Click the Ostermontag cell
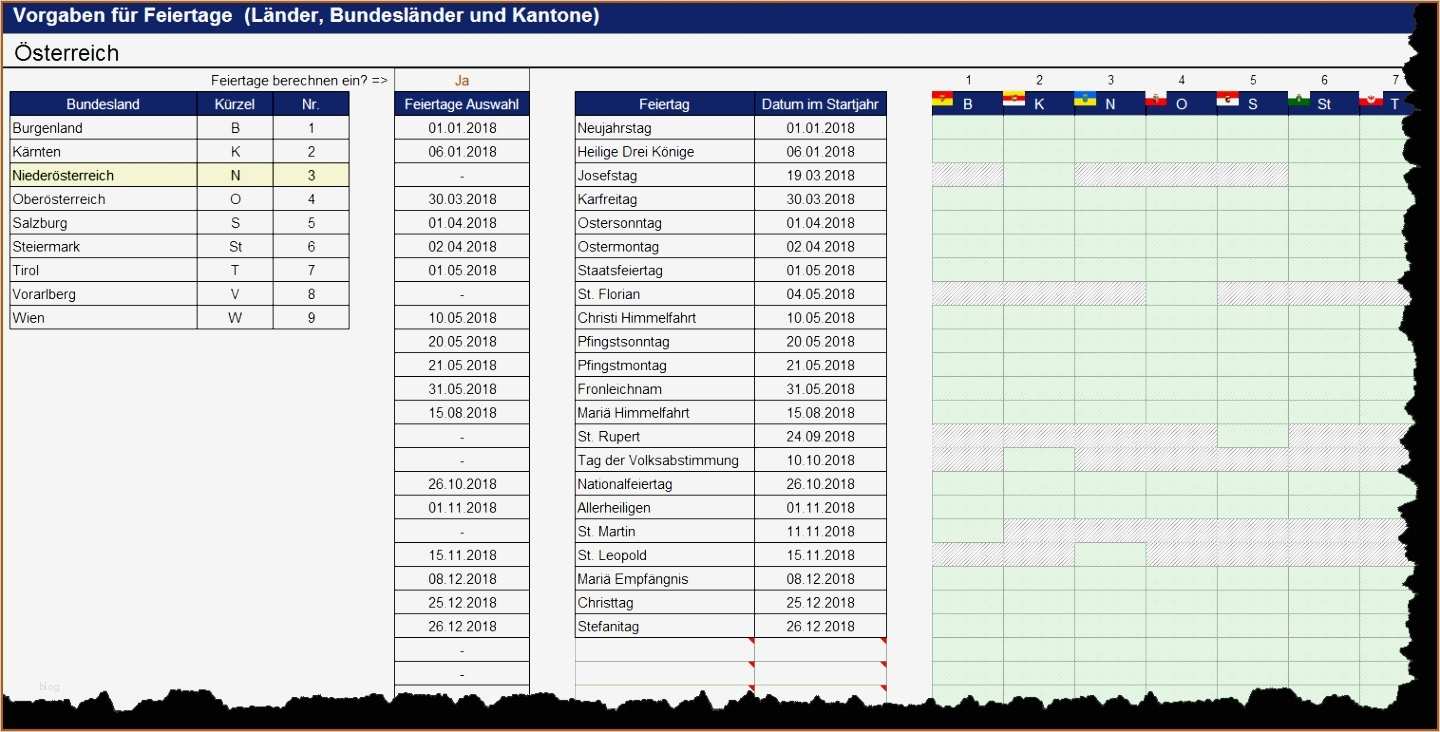Screen dimensions: 1440x732 pyautogui.click(x=664, y=246)
